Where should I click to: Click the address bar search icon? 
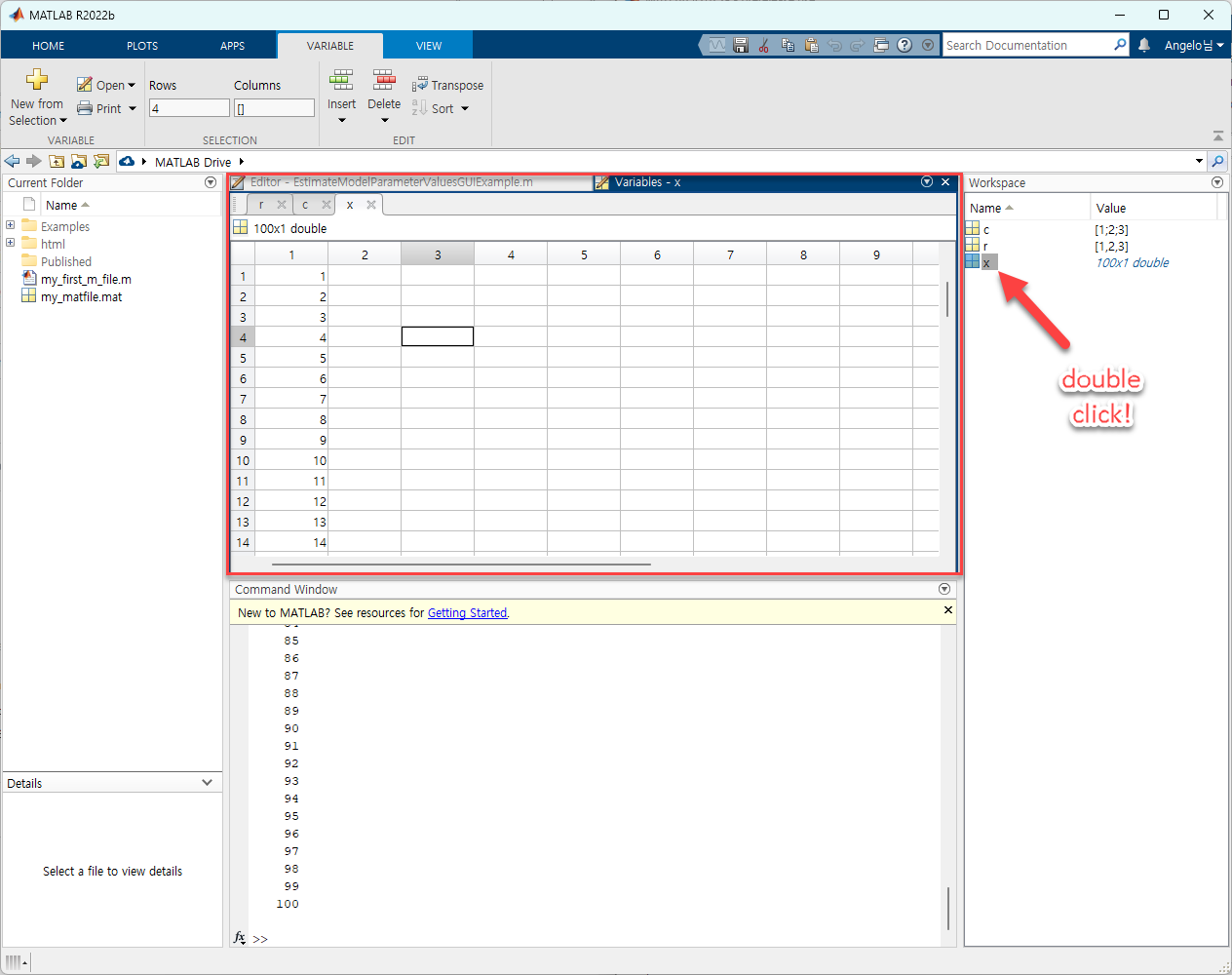pyautogui.click(x=1217, y=161)
